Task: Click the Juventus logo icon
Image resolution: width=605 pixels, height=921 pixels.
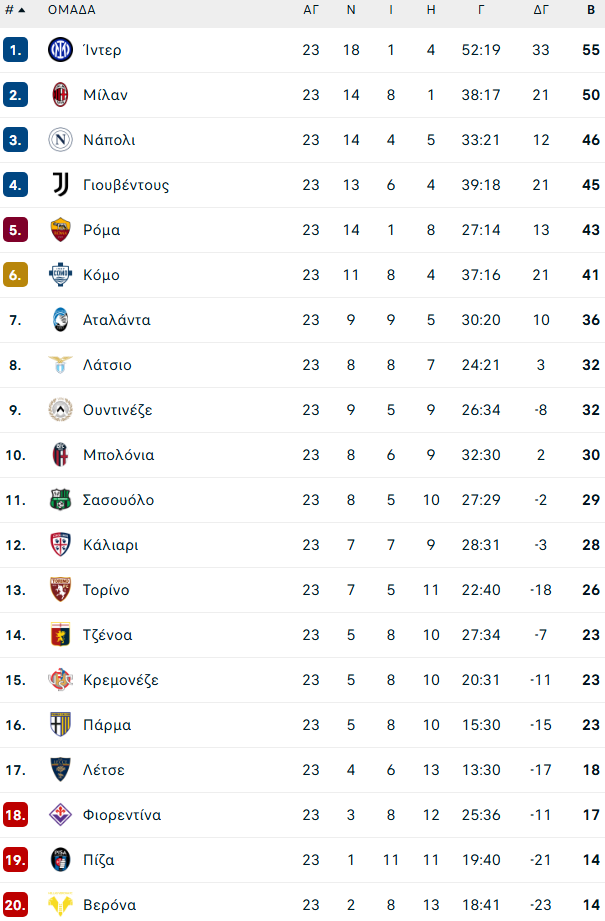Action: coord(61,185)
